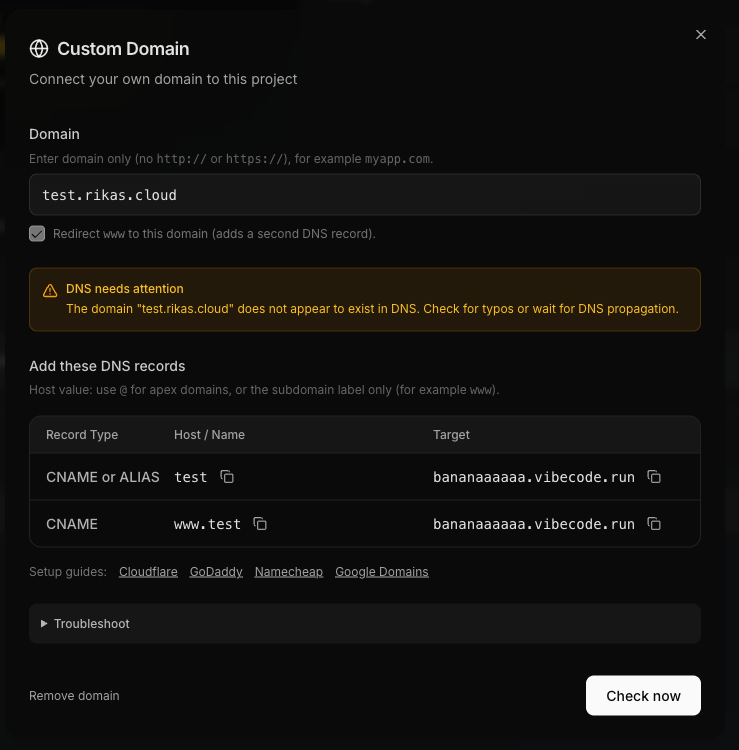Open the Cloudflare setup guide

[x=148, y=572]
